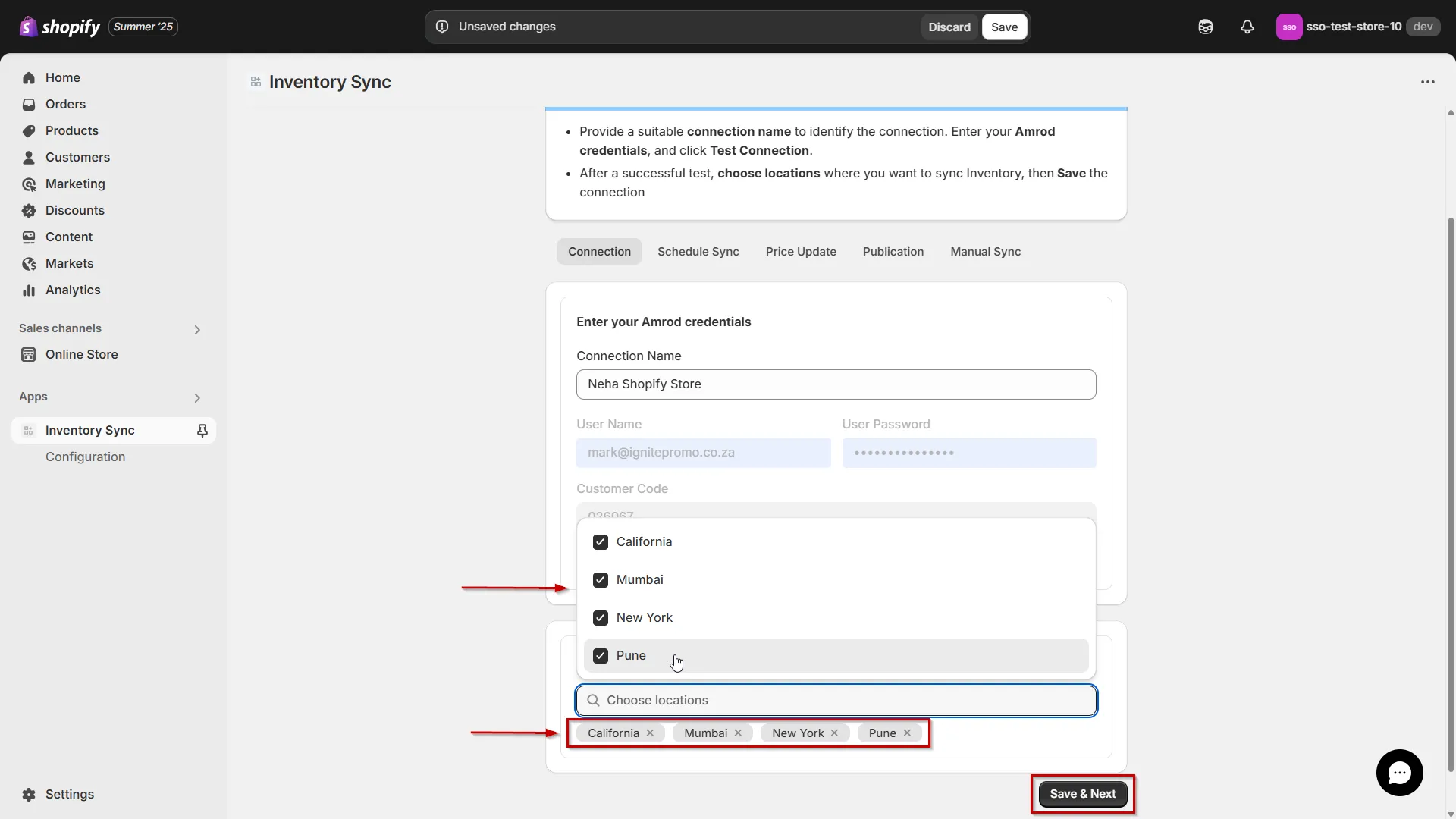Uncheck the Mumbai location checkbox
Viewport: 1456px width, 819px height.
pos(601,579)
